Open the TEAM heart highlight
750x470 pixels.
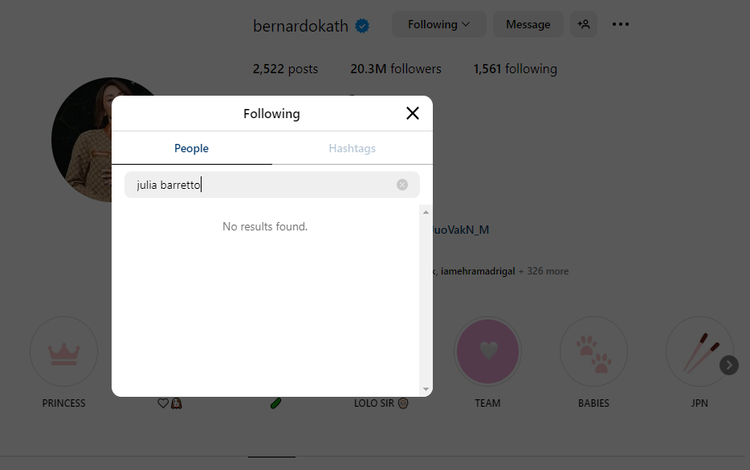click(488, 352)
